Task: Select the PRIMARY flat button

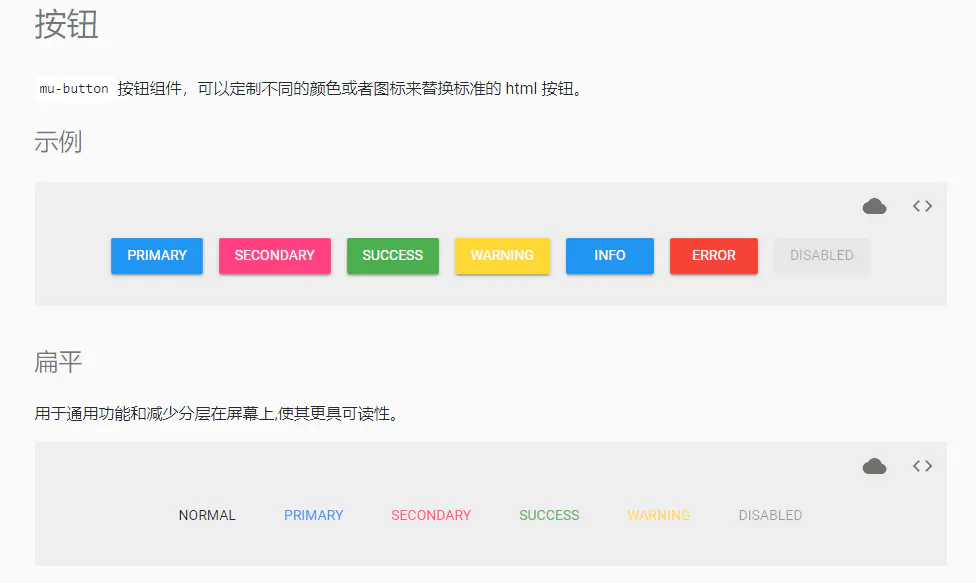Action: [x=313, y=515]
